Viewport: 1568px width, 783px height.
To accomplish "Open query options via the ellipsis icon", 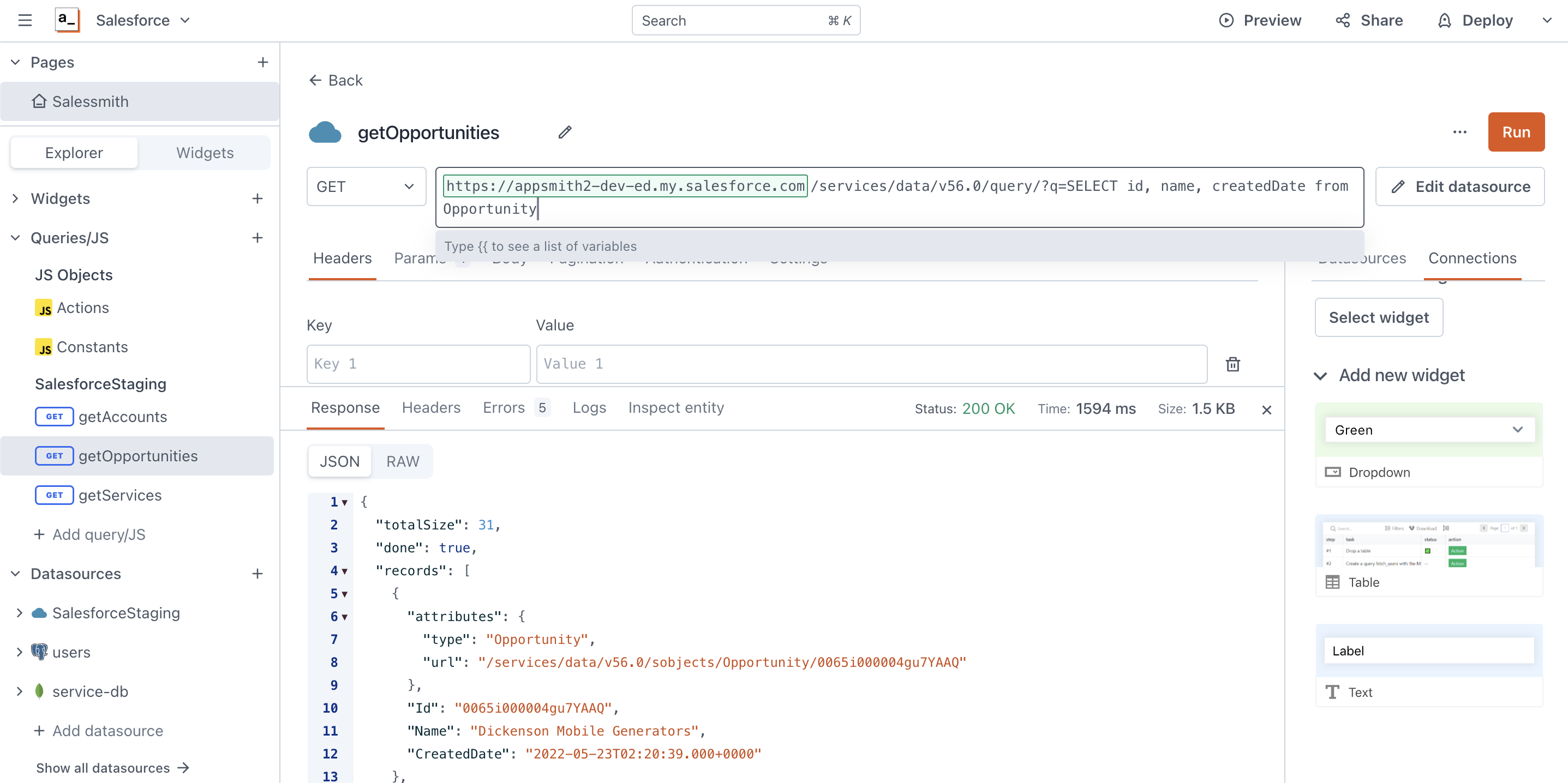I will coord(1459,132).
